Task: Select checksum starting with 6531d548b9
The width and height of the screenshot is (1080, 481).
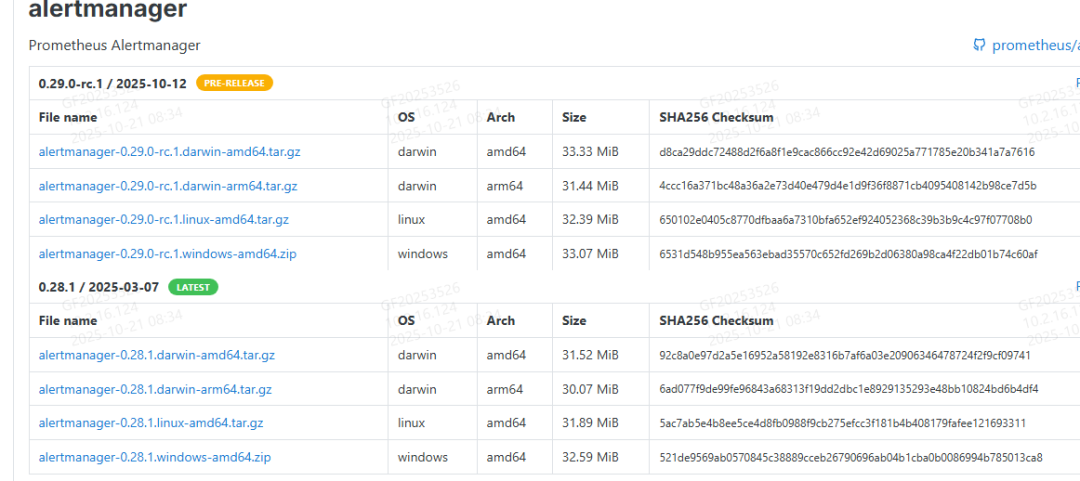Action: click(x=848, y=254)
